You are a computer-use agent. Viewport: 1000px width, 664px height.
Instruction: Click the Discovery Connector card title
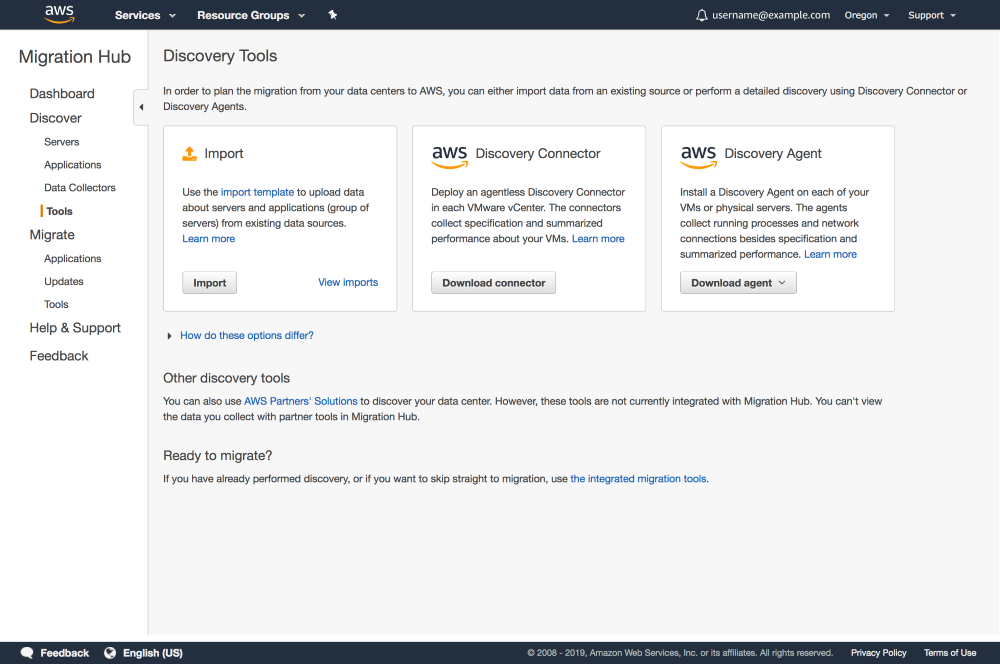[x=538, y=154]
